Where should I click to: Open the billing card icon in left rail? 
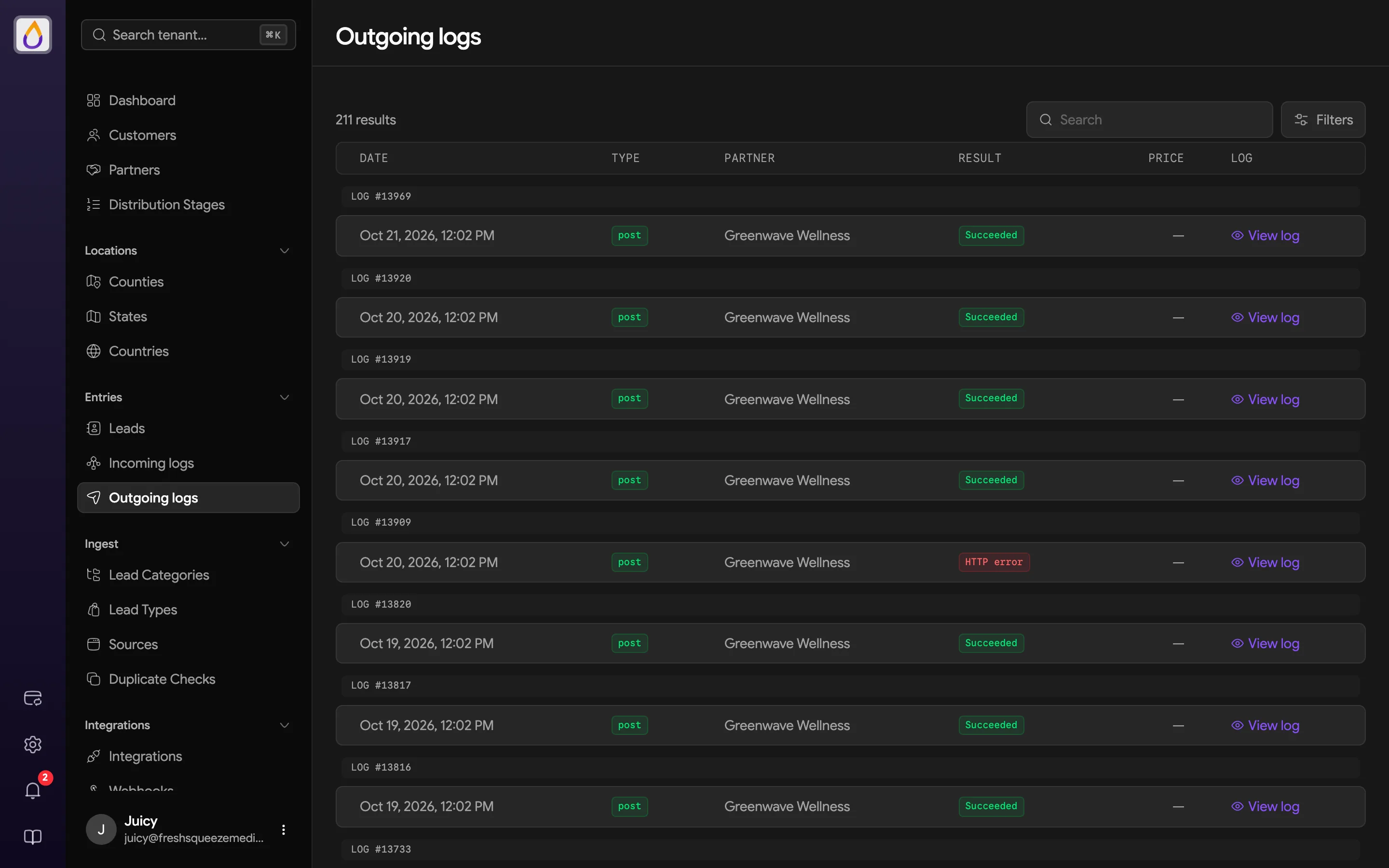tap(33, 697)
